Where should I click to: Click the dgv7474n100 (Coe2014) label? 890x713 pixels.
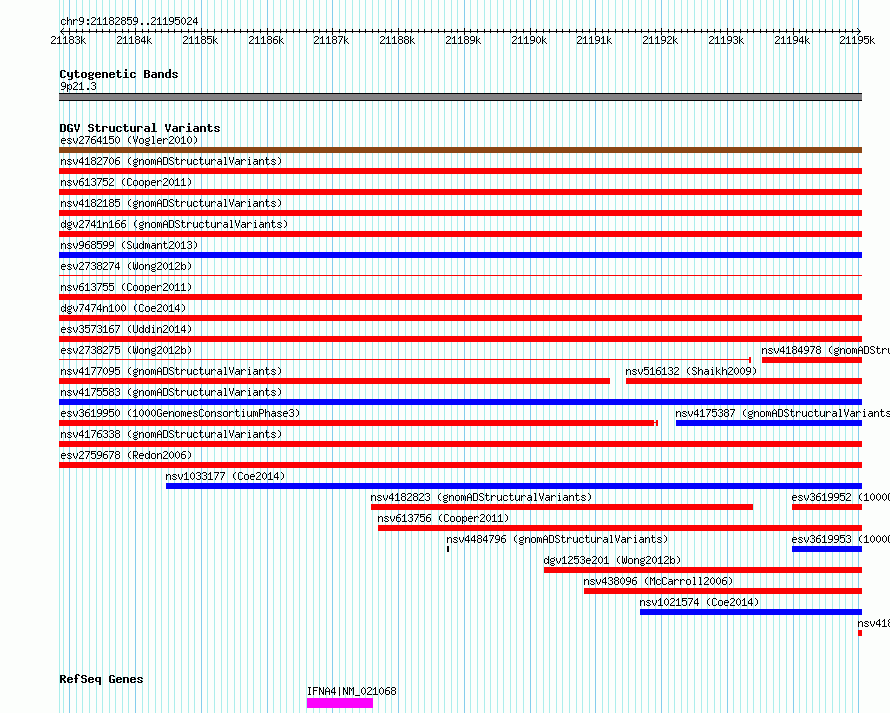[123, 308]
